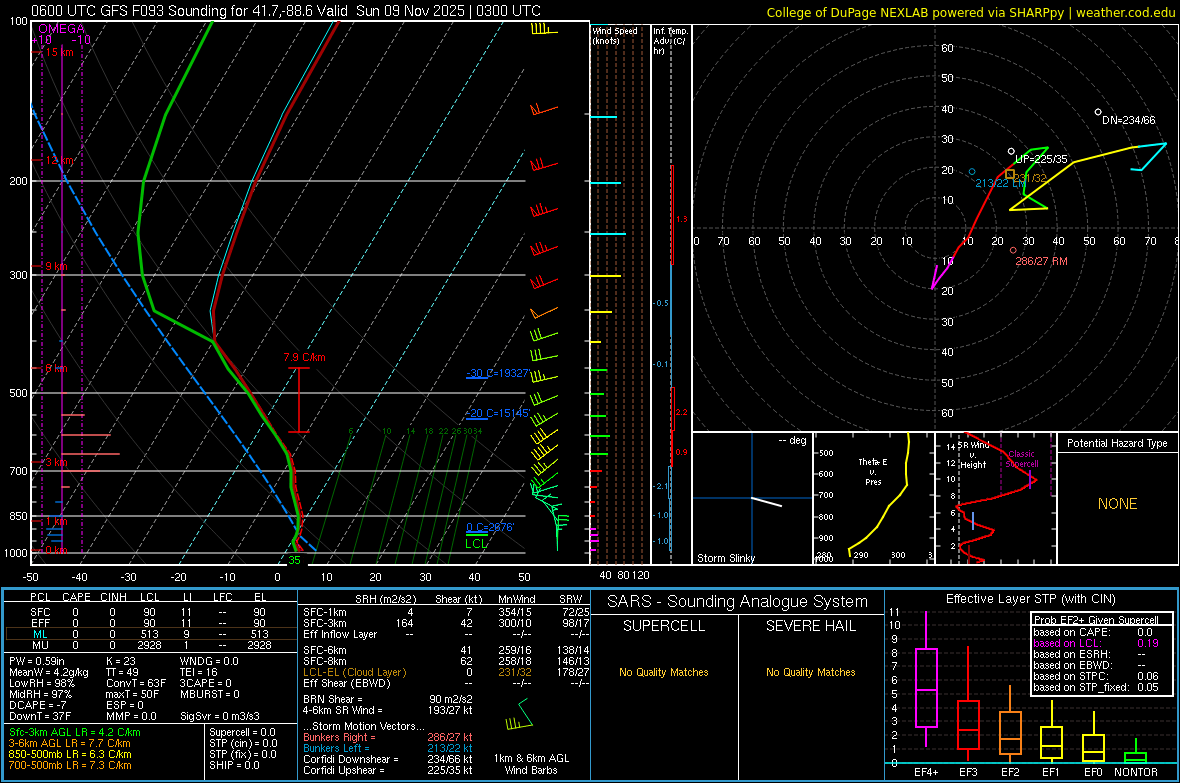Click the SFC-1km shear row label
1180x783 pixels.
(325, 612)
